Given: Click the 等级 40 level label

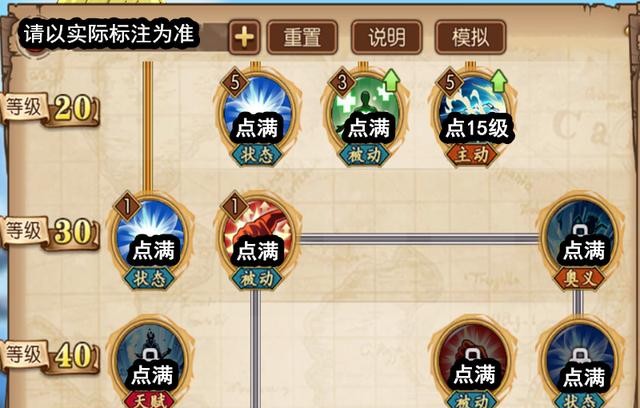Looking at the screenshot, I should tap(50, 356).
